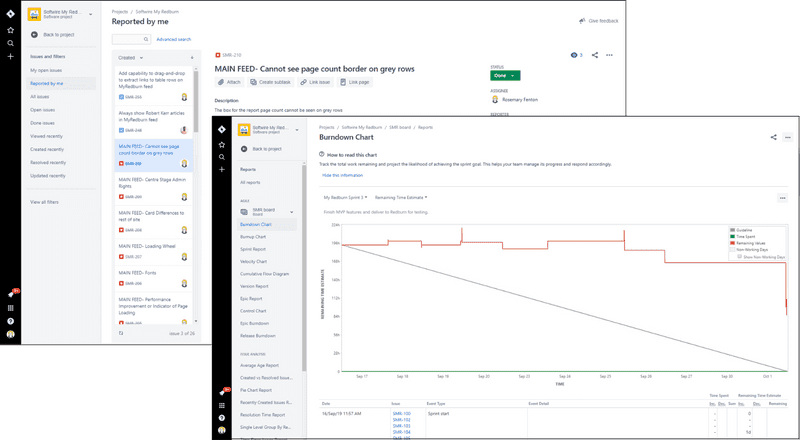800x440 pixels.
Task: Click the share icon on the Burndown Chart
Action: (x=773, y=137)
